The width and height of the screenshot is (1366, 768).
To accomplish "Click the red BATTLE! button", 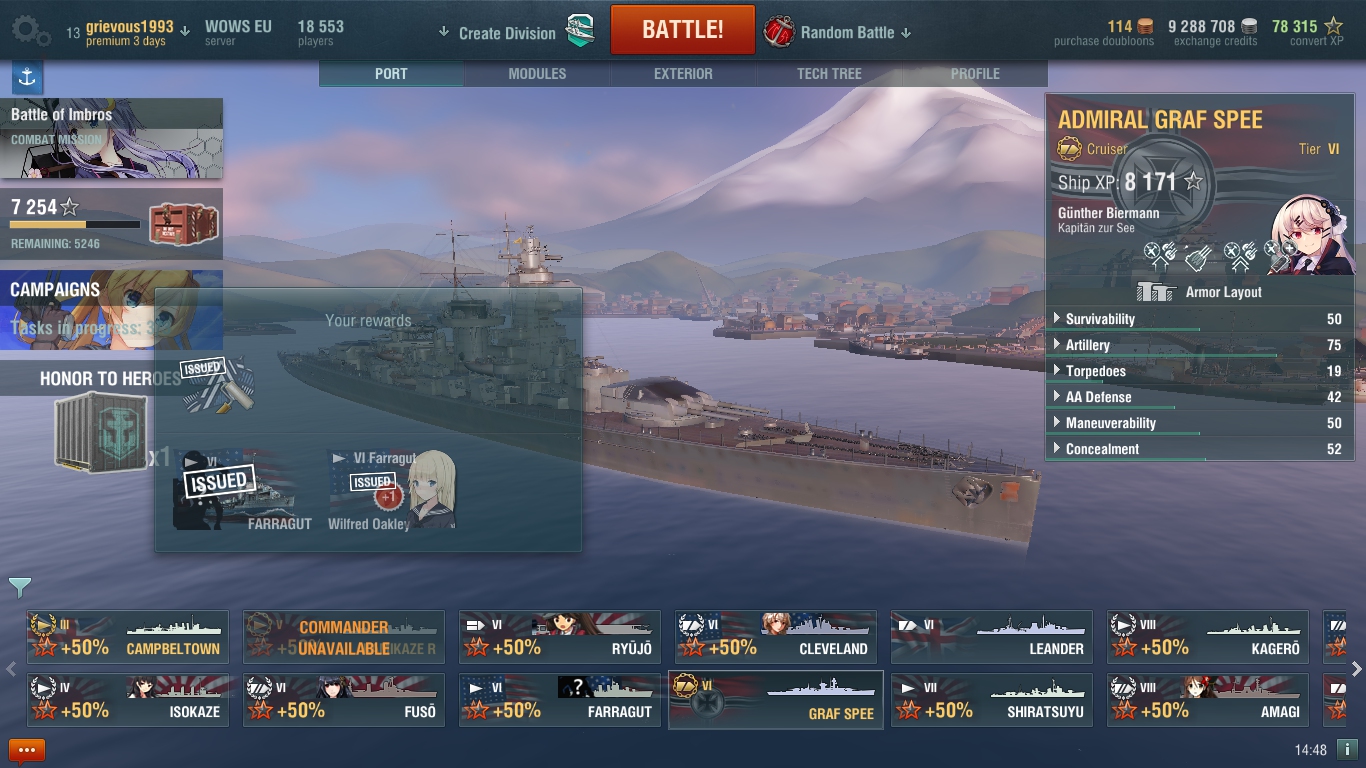I will point(683,29).
